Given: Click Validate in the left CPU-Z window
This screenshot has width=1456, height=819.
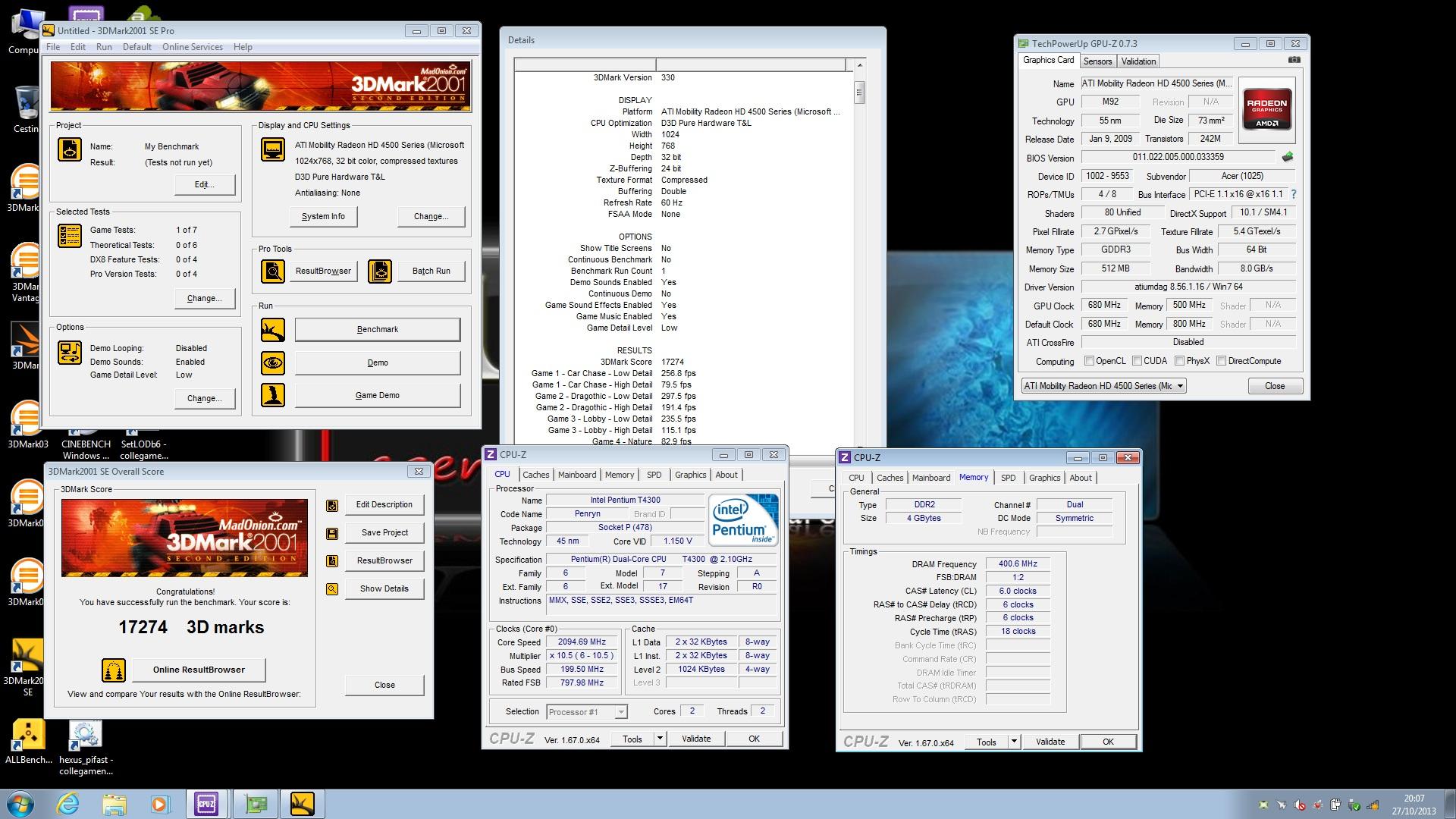Looking at the screenshot, I should 696,739.
